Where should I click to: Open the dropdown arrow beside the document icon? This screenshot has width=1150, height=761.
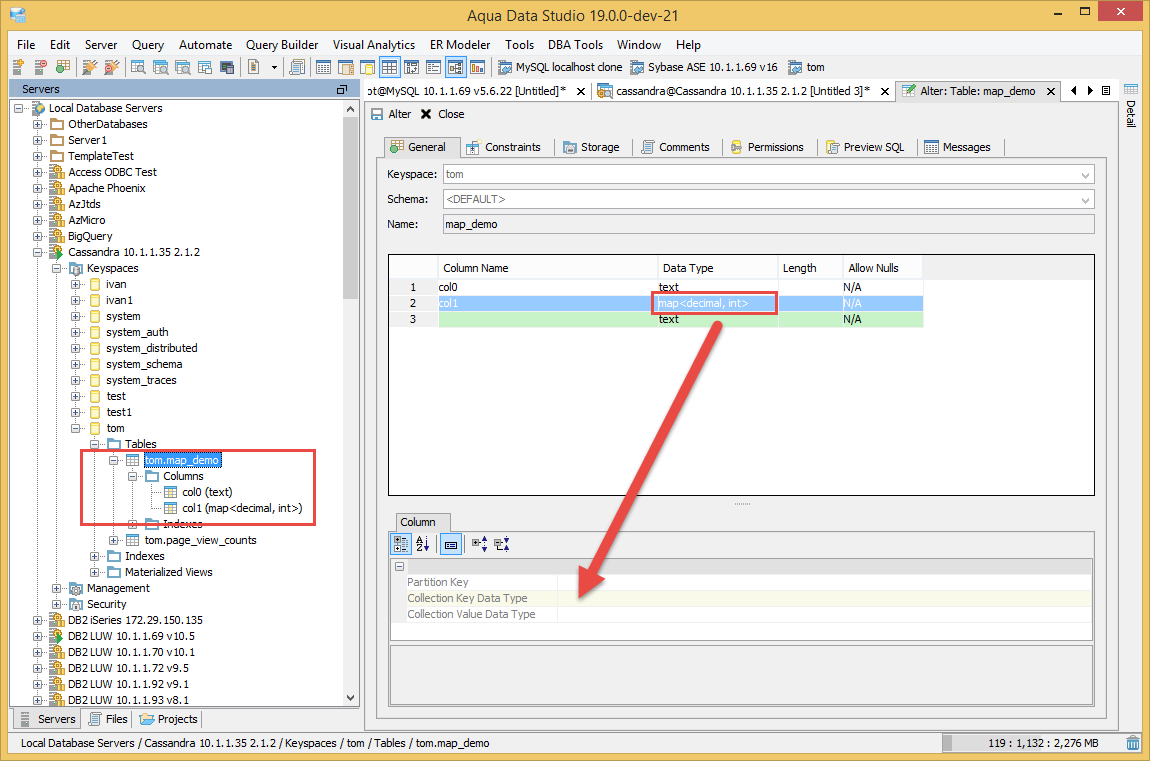[x=274, y=67]
